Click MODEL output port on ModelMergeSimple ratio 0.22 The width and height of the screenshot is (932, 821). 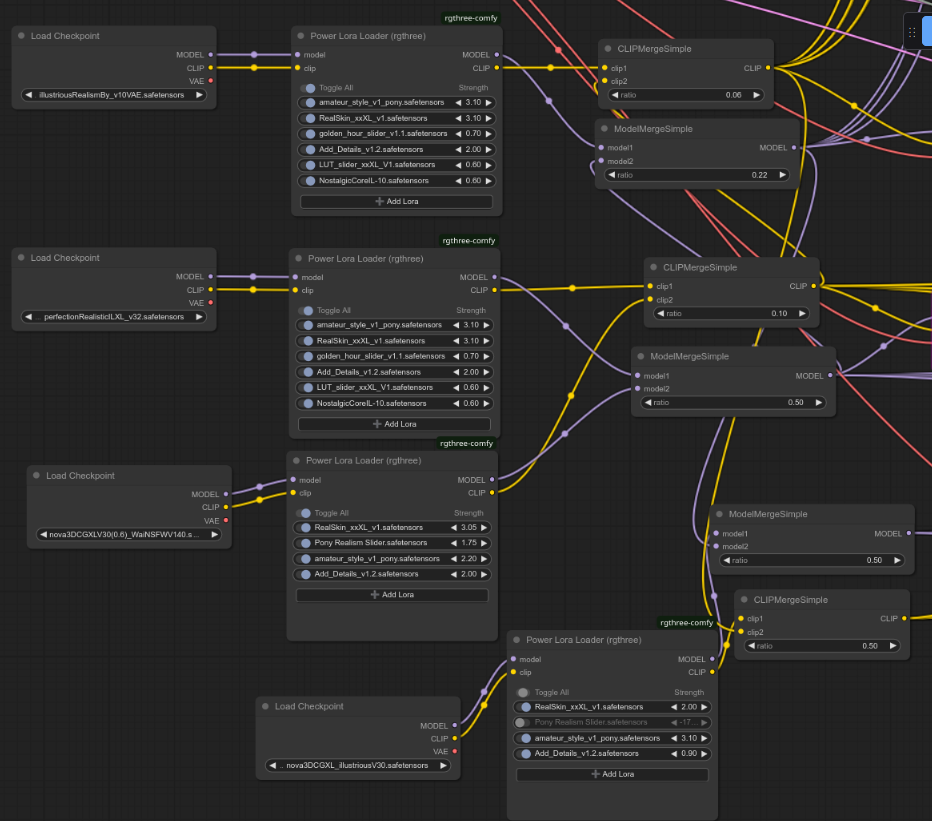pyautogui.click(x=794, y=147)
